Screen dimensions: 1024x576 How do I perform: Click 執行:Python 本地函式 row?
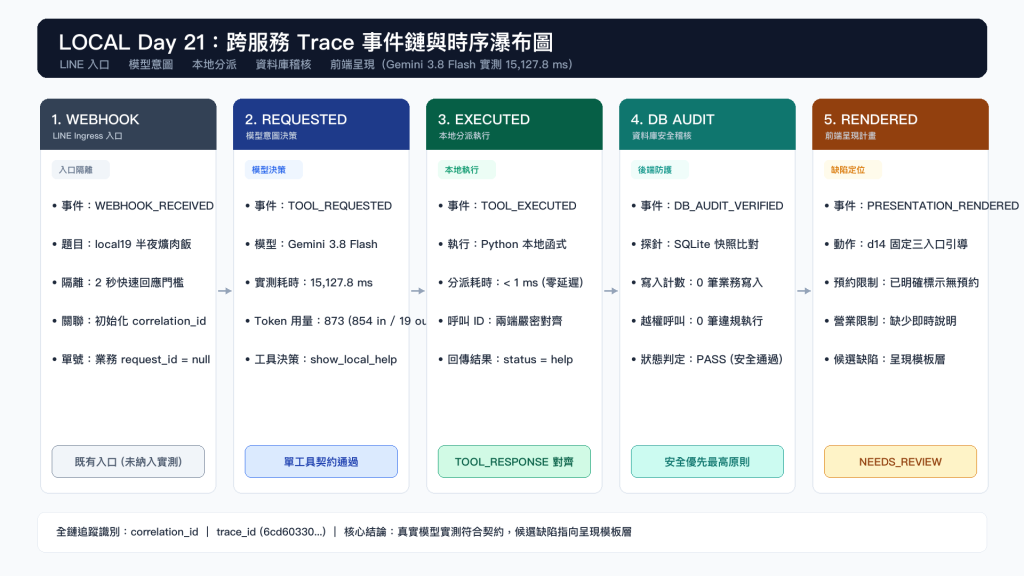pyautogui.click(x=502, y=244)
